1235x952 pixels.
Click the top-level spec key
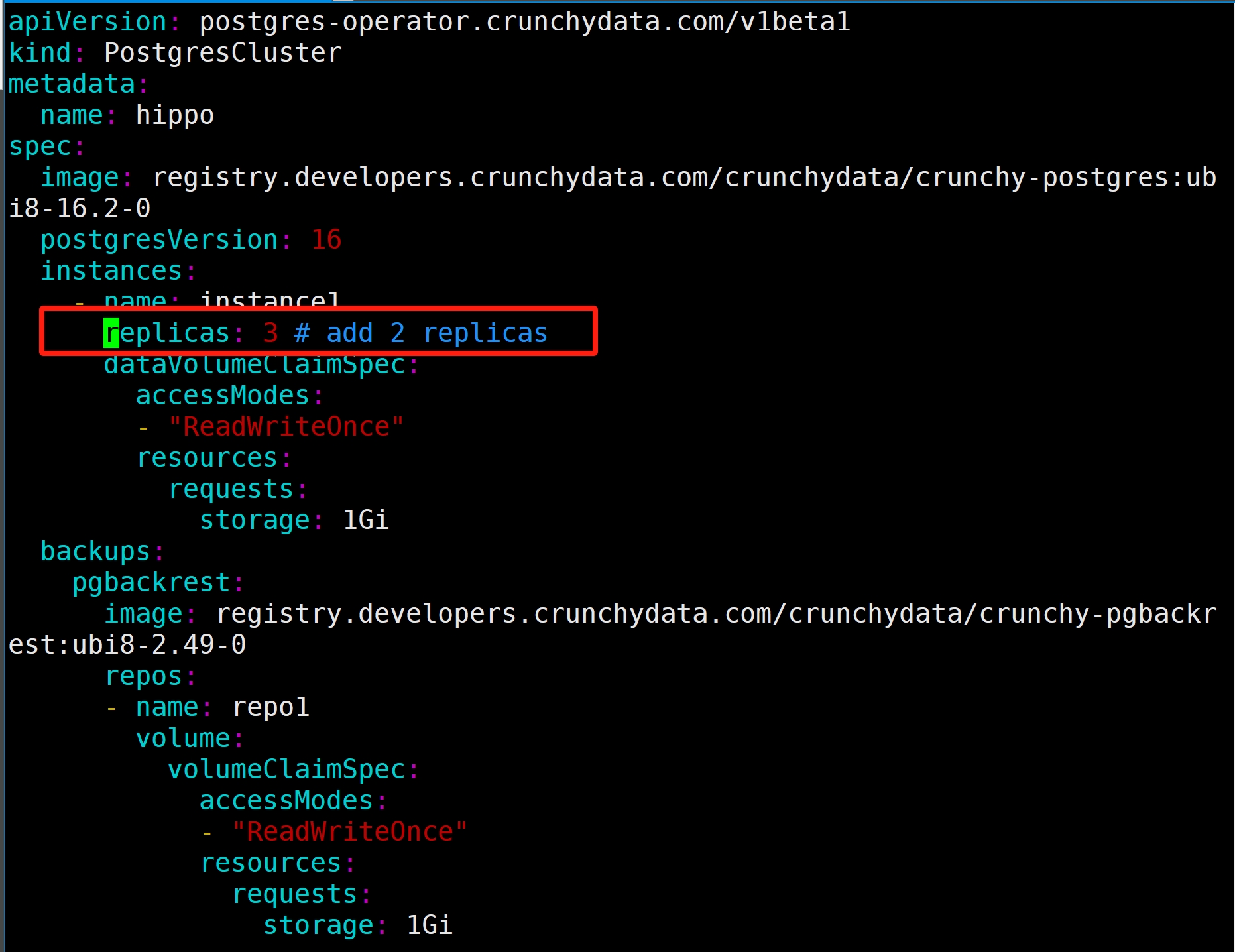(x=46, y=147)
